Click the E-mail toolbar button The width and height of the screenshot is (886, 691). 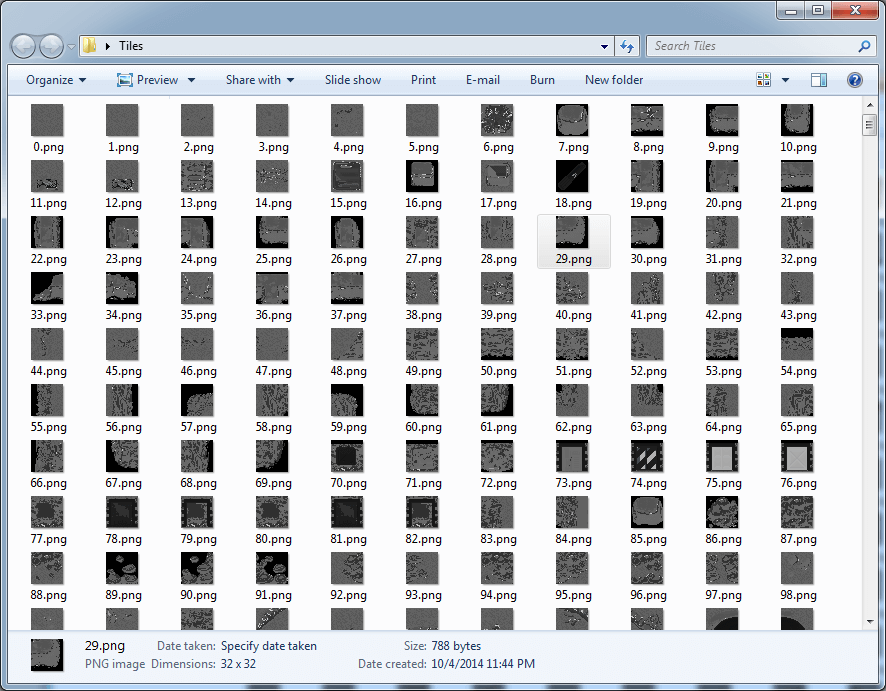[483, 80]
